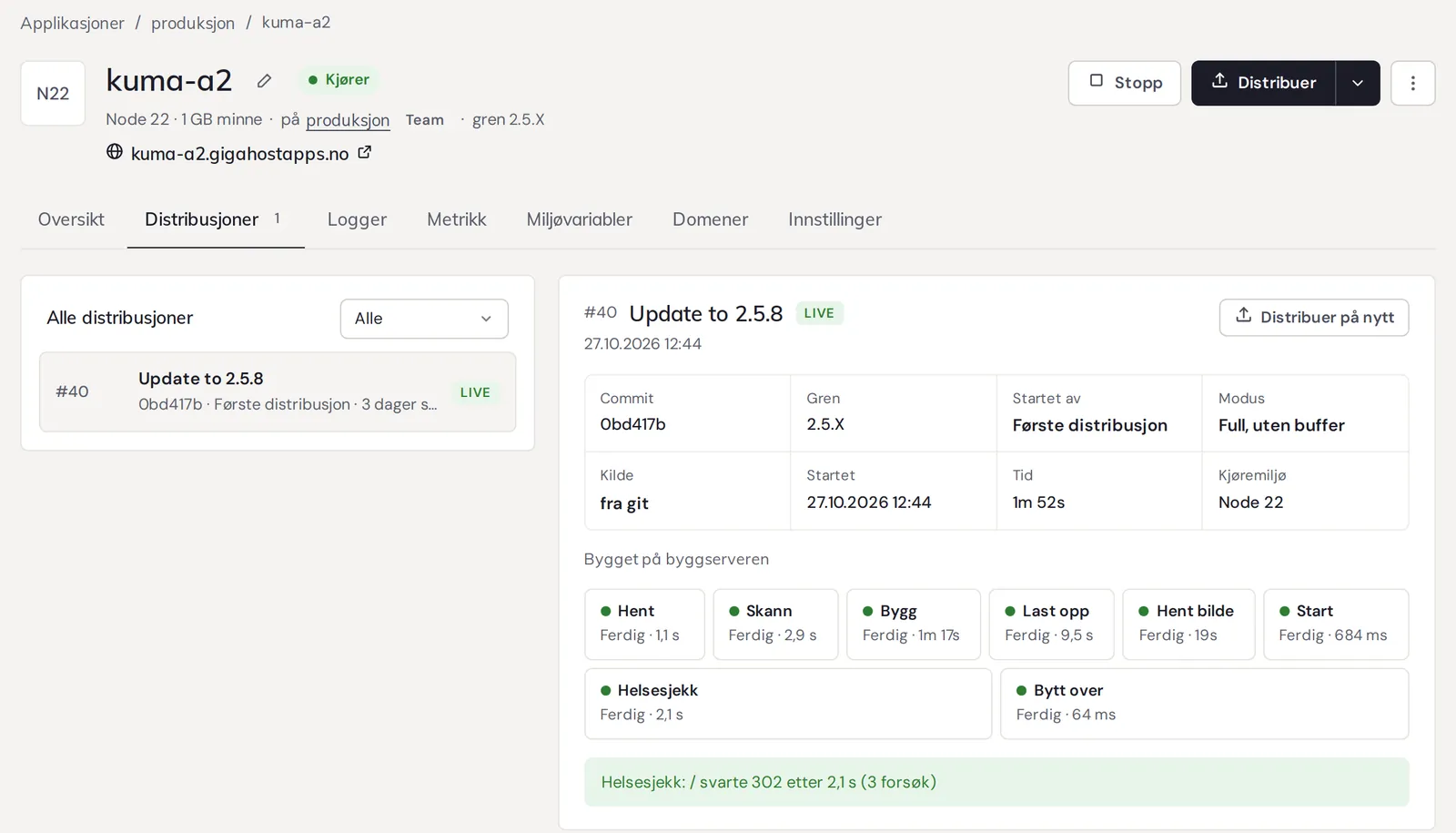Click Distribuer på nytt button
The image size is (1456, 833).
click(x=1314, y=317)
